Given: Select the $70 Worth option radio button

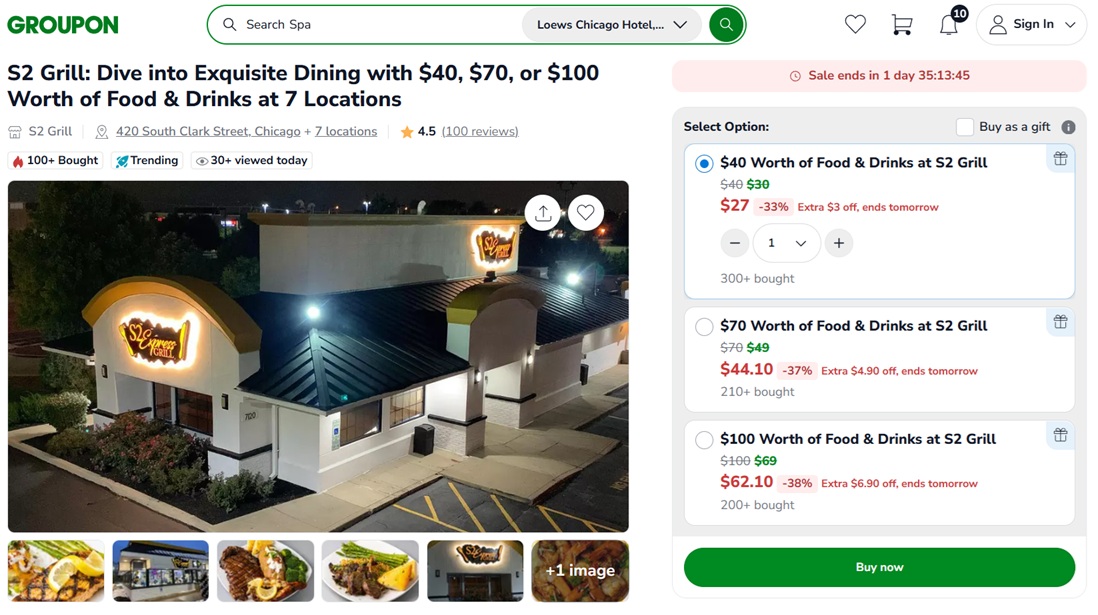Looking at the screenshot, I should (x=704, y=326).
